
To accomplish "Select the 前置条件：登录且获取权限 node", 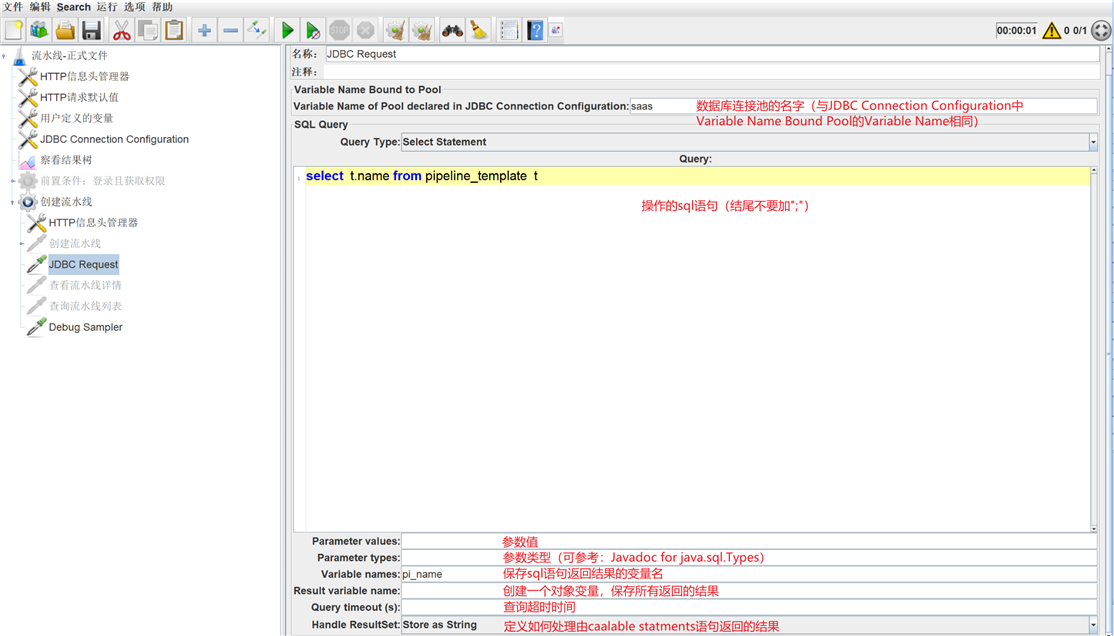I will pyautogui.click(x=102, y=180).
